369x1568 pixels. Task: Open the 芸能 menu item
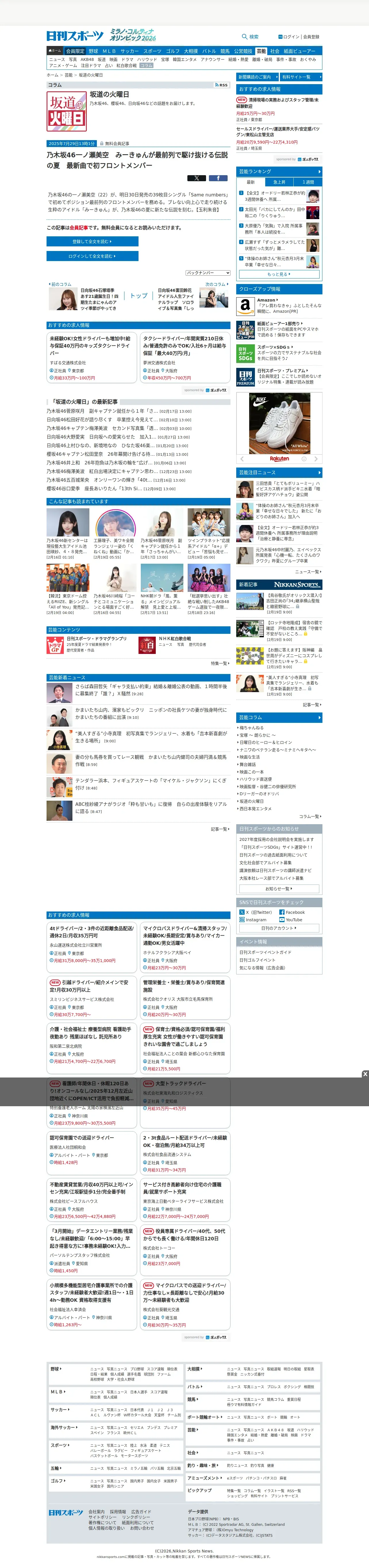coord(261,51)
